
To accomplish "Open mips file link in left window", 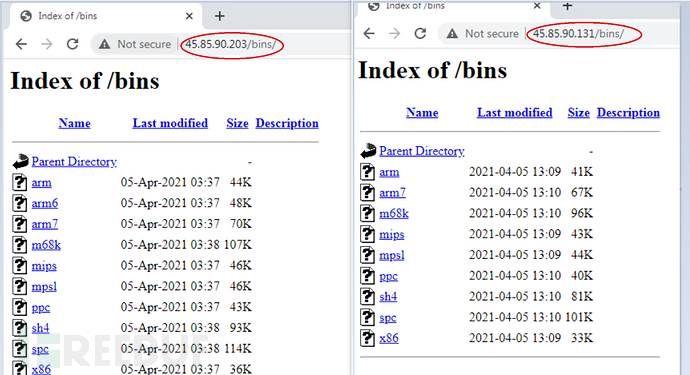I will click(44, 266).
